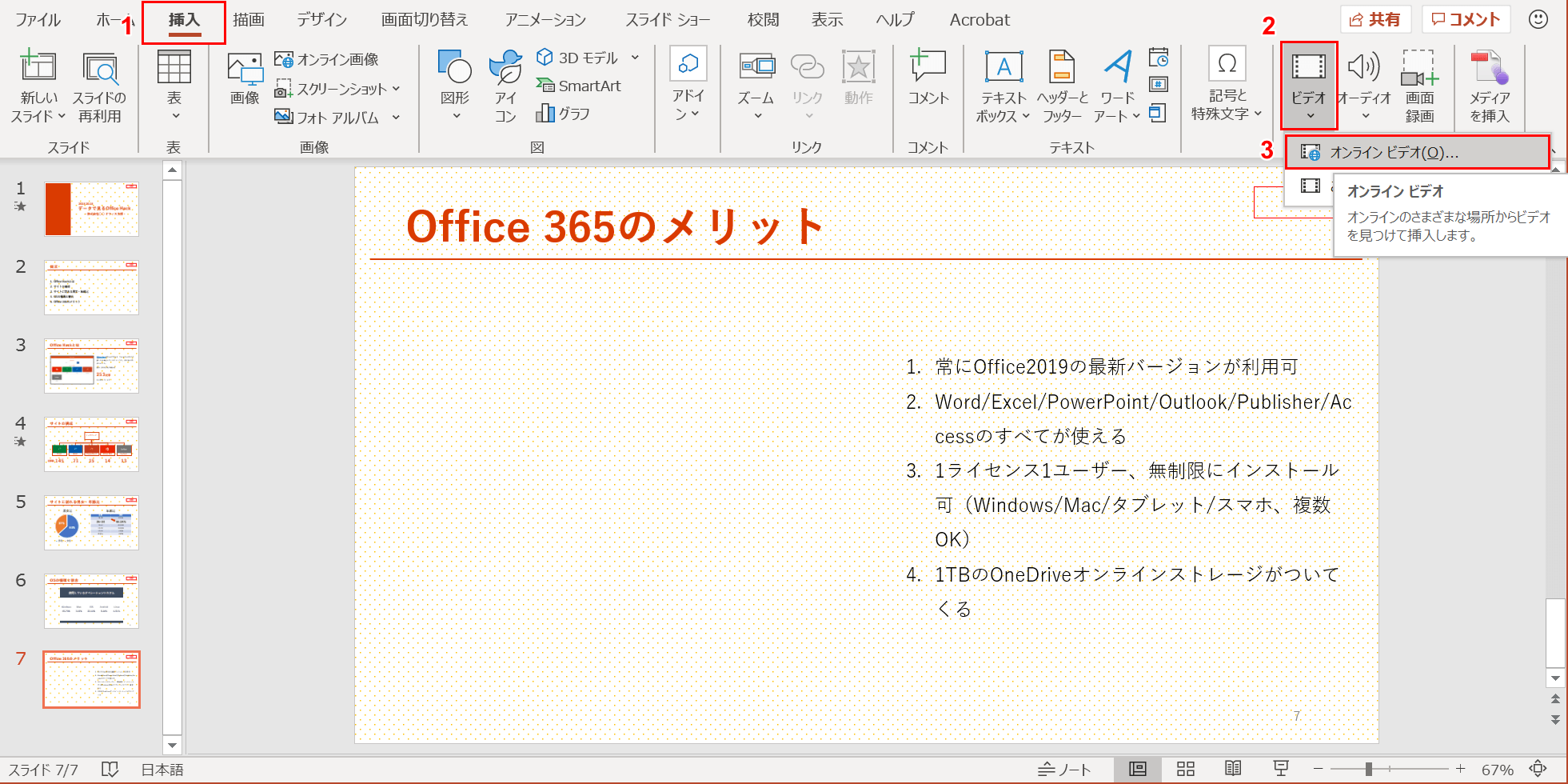The height and width of the screenshot is (784, 1568).
Task: Click the Video (ビデオ) button
Action: click(1309, 86)
